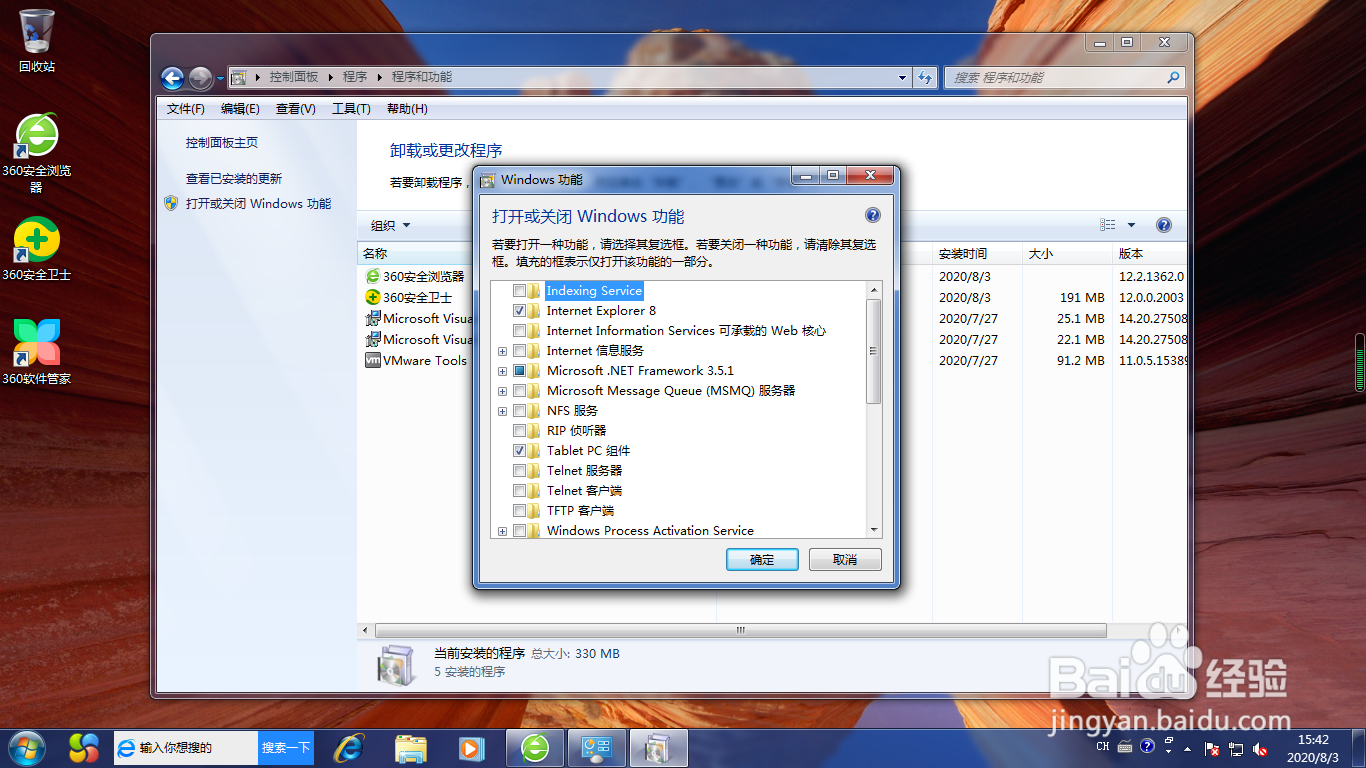Image resolution: width=1366 pixels, height=768 pixels.
Task: Expand Internet 信息服务 tree node
Action: pyautogui.click(x=502, y=351)
